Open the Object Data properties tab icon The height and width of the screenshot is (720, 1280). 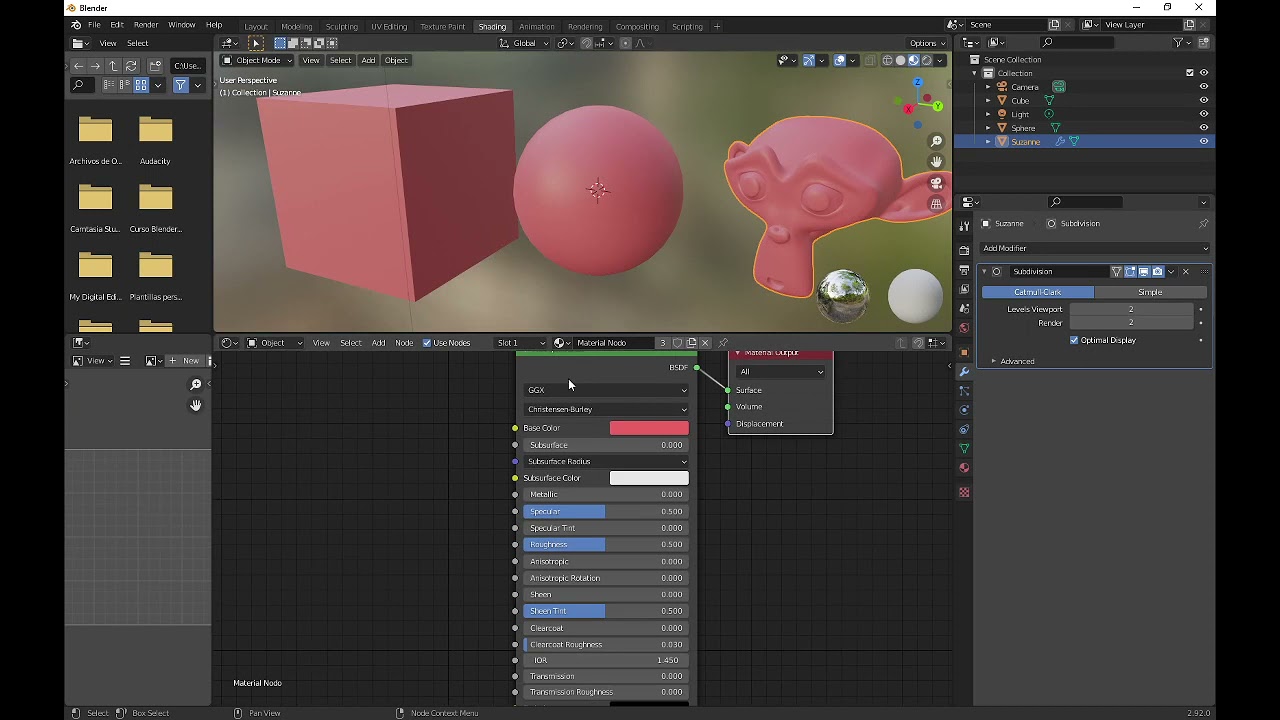click(964, 449)
